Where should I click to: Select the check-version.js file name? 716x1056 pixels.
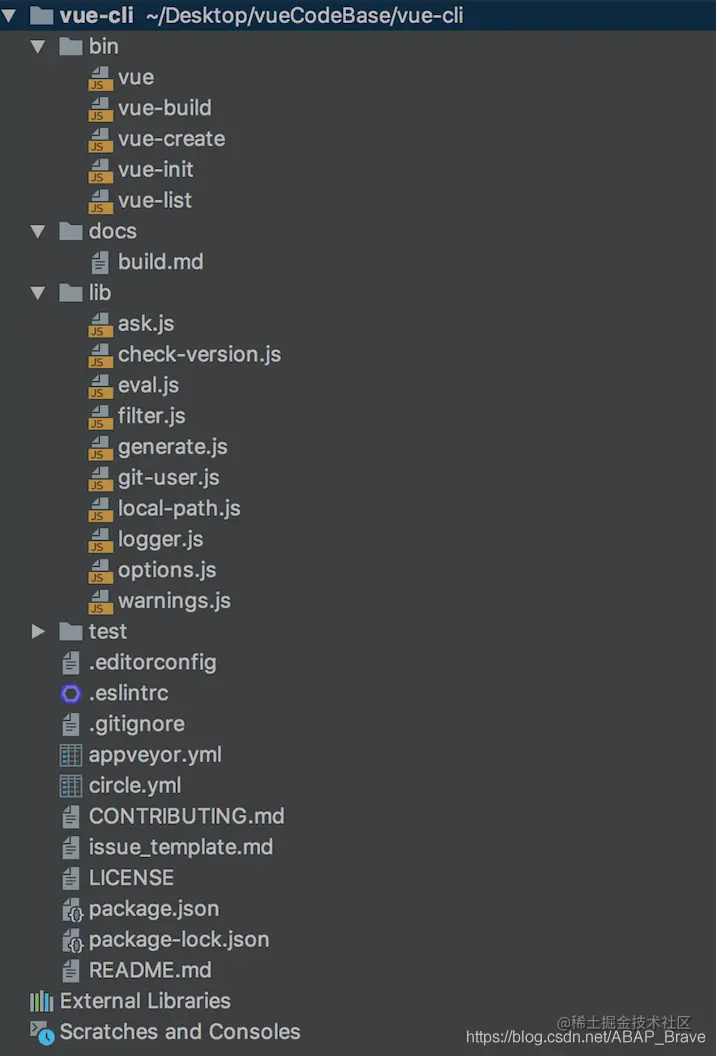pyautogui.click(x=199, y=354)
